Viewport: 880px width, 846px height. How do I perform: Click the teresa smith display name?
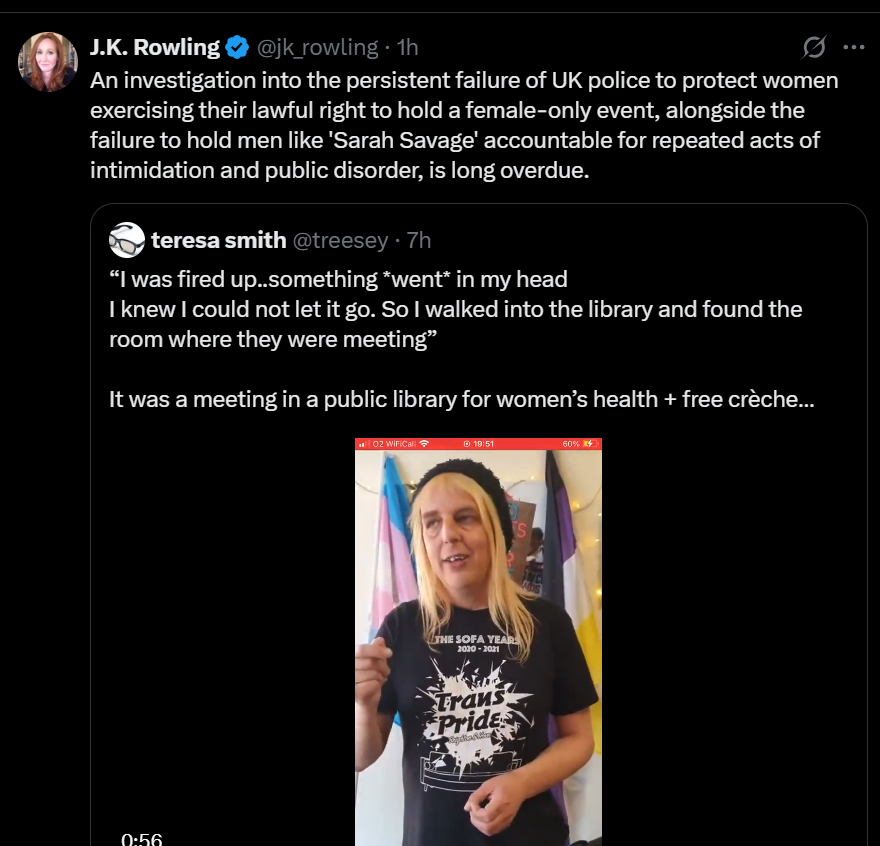[x=217, y=240]
